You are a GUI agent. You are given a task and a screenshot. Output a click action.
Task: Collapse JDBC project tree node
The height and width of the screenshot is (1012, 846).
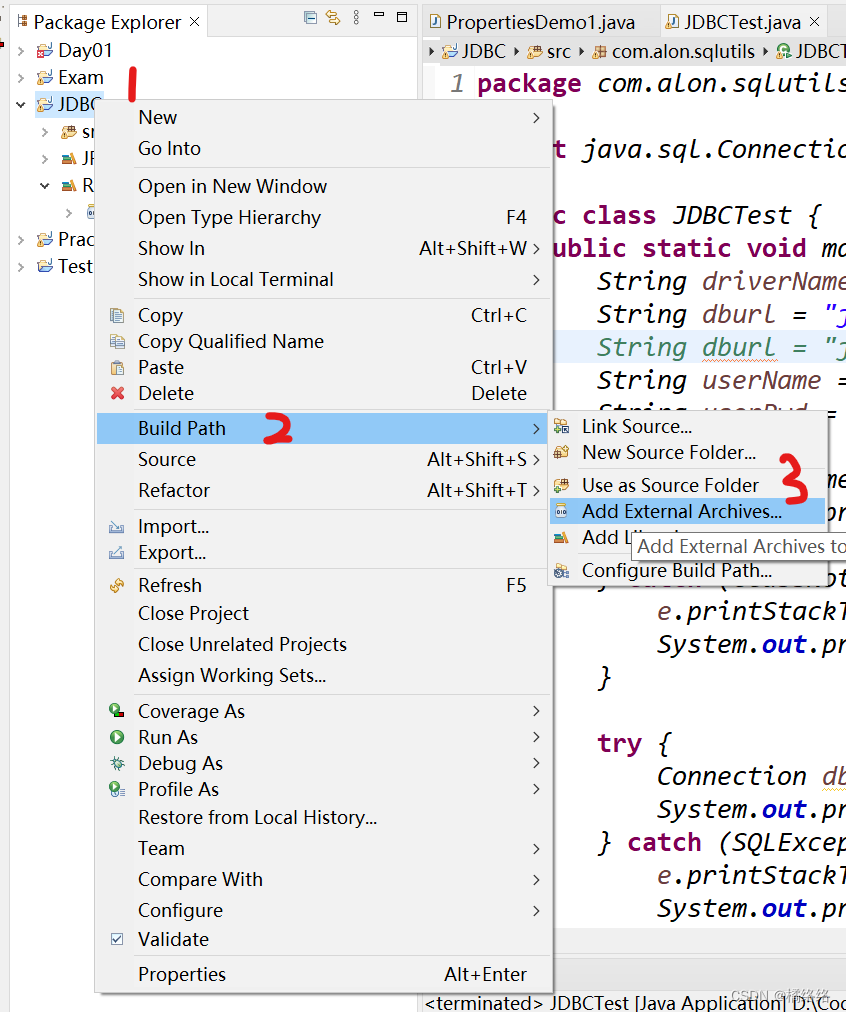[21, 104]
